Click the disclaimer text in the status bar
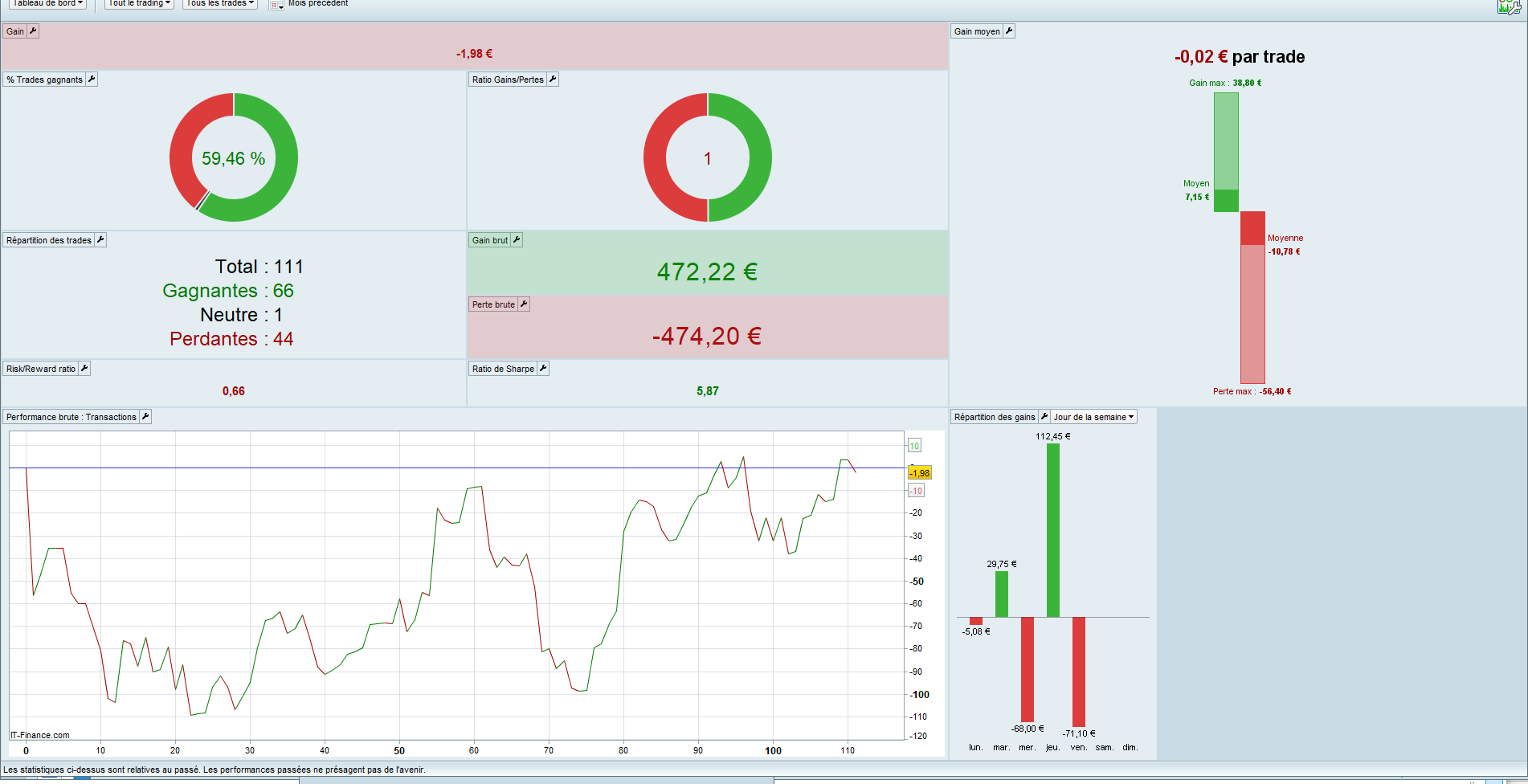The image size is (1528, 784). (214, 770)
